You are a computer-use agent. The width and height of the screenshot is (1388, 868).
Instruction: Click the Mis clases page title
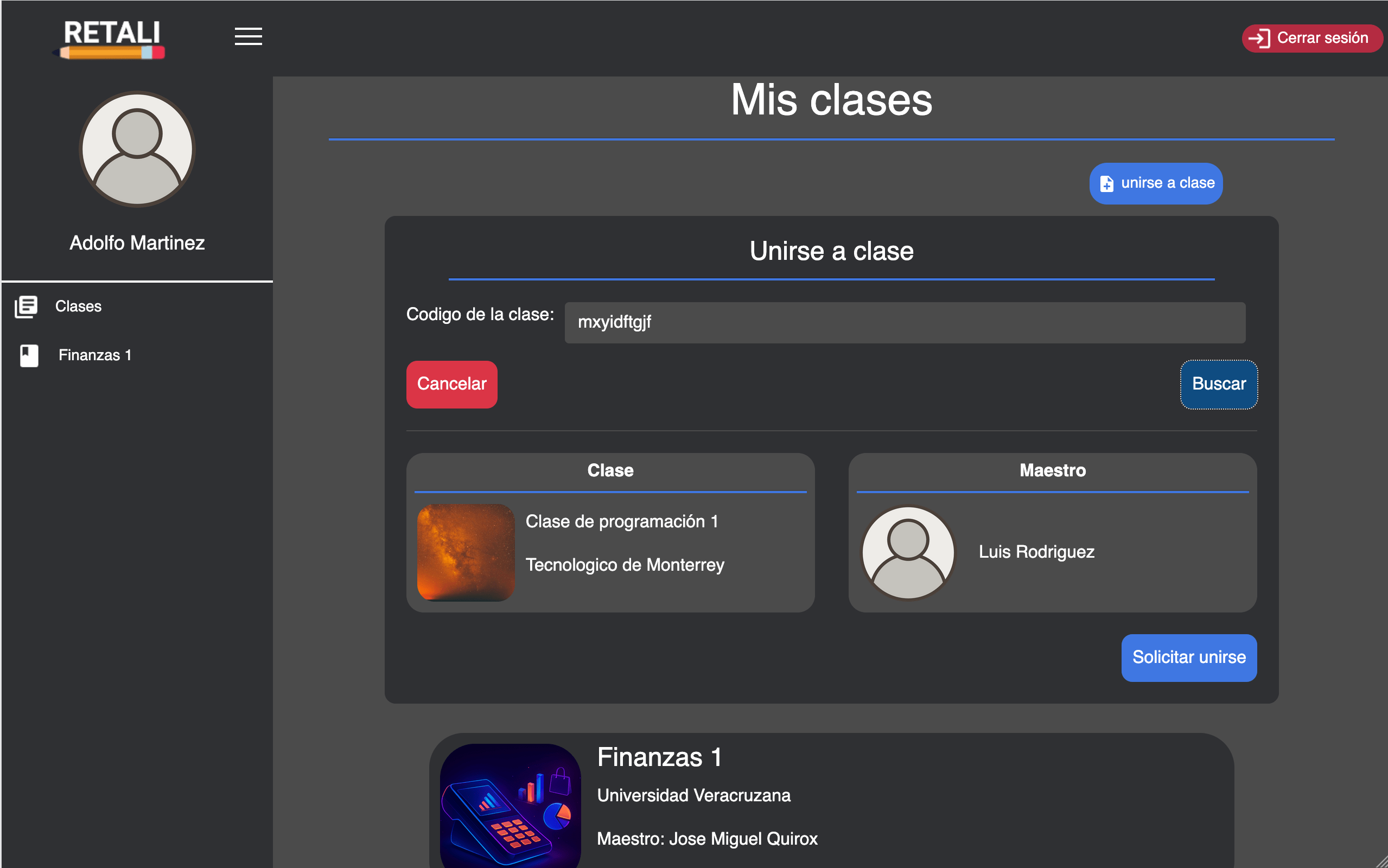831,100
